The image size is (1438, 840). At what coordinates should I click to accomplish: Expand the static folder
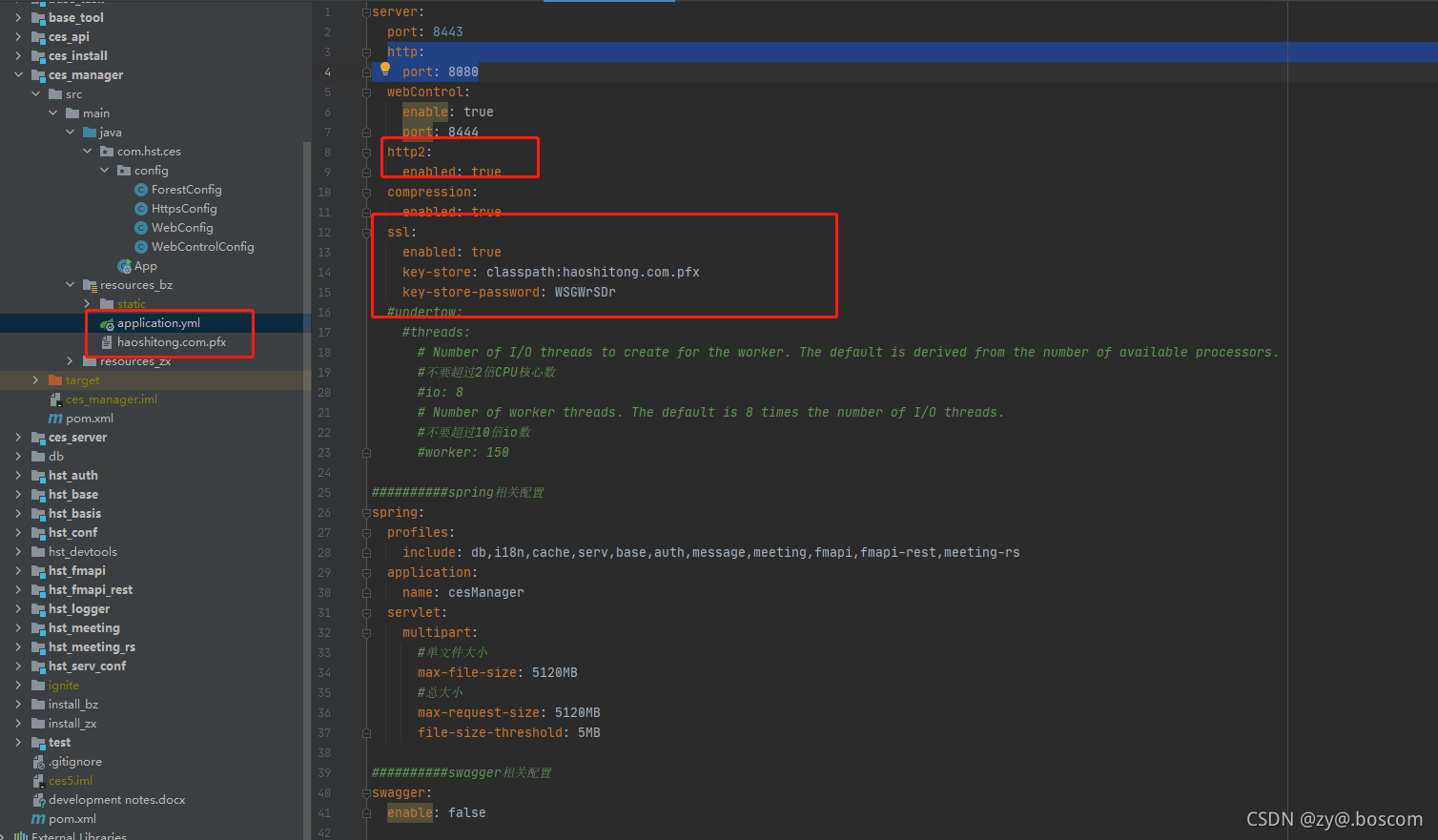[87, 303]
